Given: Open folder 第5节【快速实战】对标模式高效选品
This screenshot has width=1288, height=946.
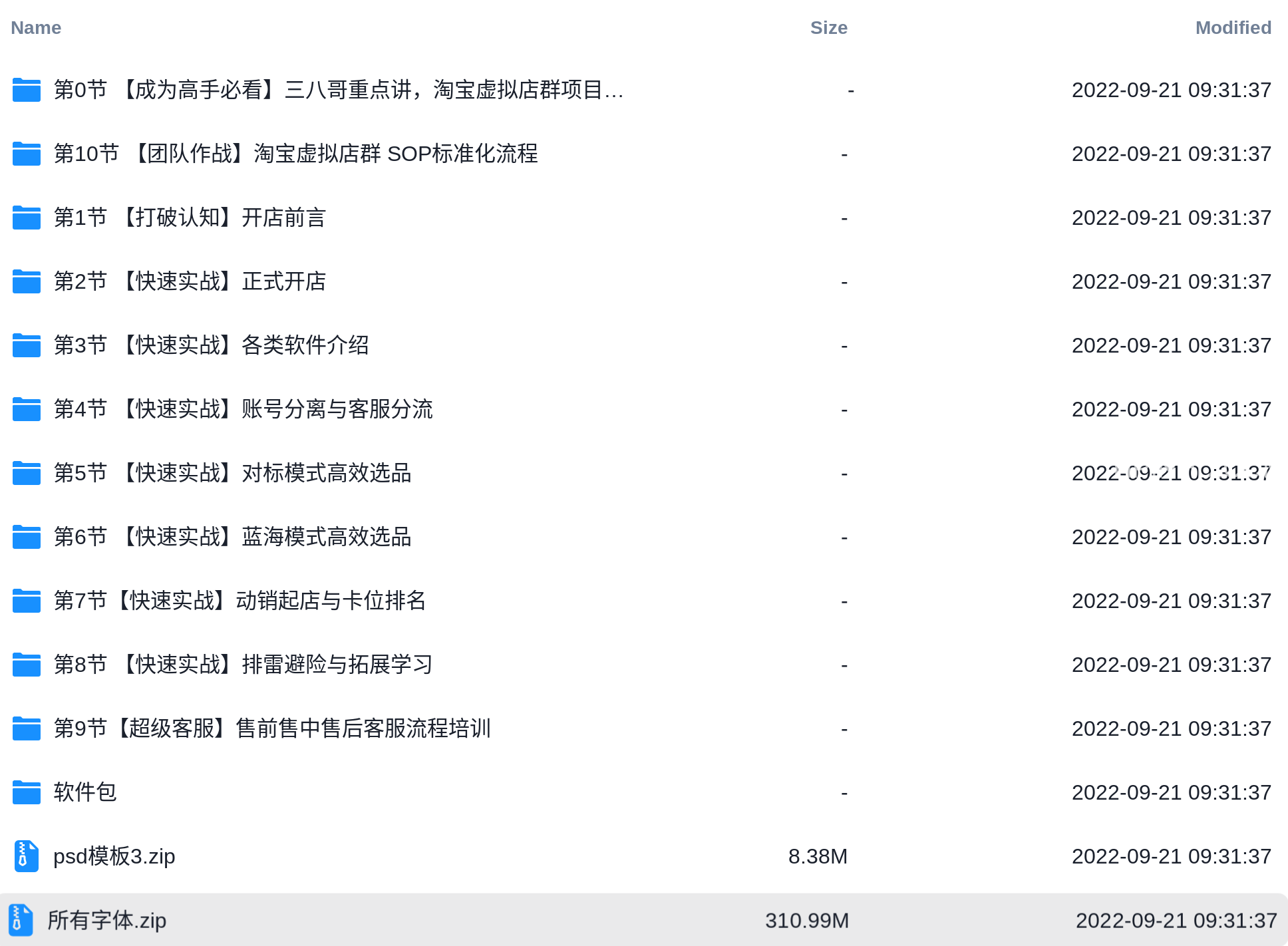Looking at the screenshot, I should click(232, 473).
